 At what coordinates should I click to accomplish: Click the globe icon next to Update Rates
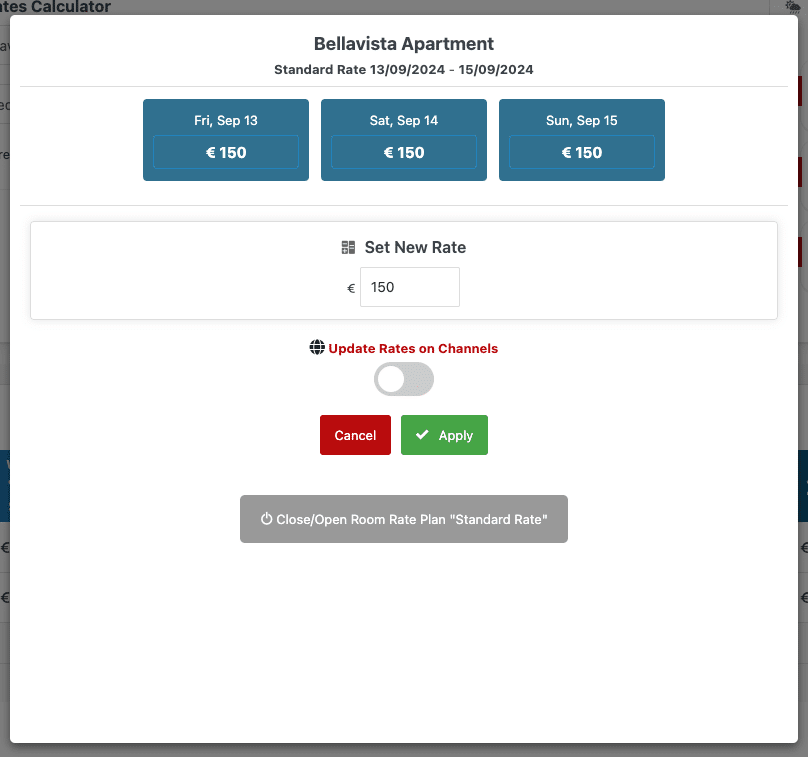[x=317, y=348]
